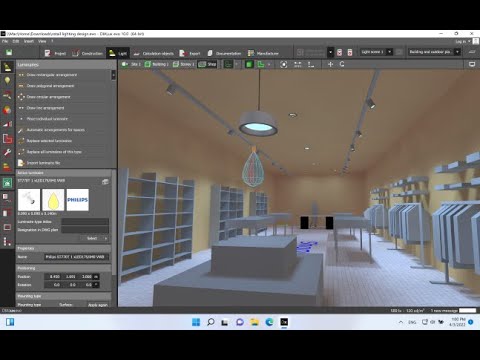Screen dimensions: 480x360
Task: Switch to the Manufacturer tab
Action: click(263, 53)
